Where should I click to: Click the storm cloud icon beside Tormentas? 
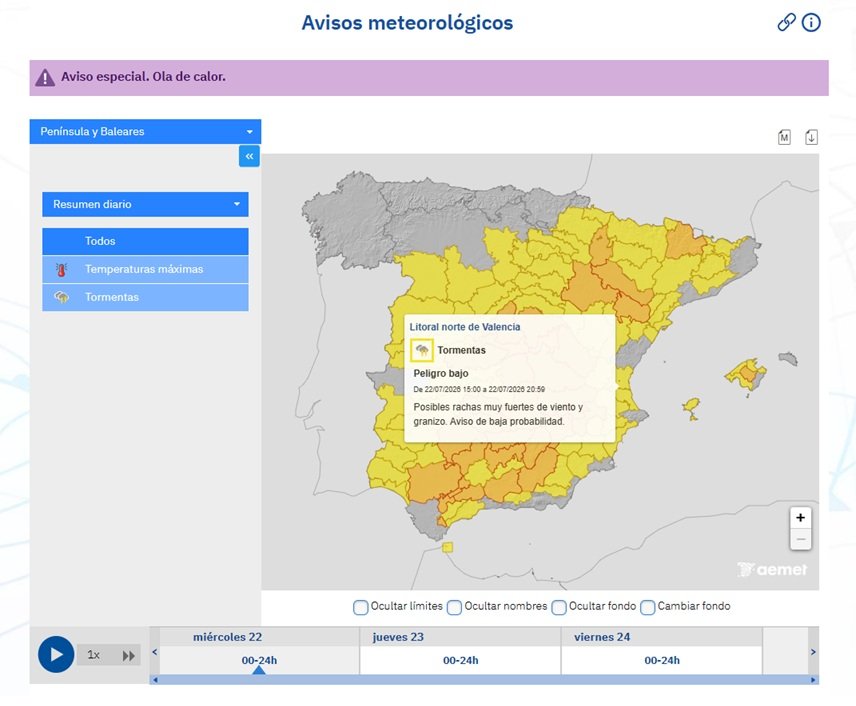pyautogui.click(x=62, y=297)
